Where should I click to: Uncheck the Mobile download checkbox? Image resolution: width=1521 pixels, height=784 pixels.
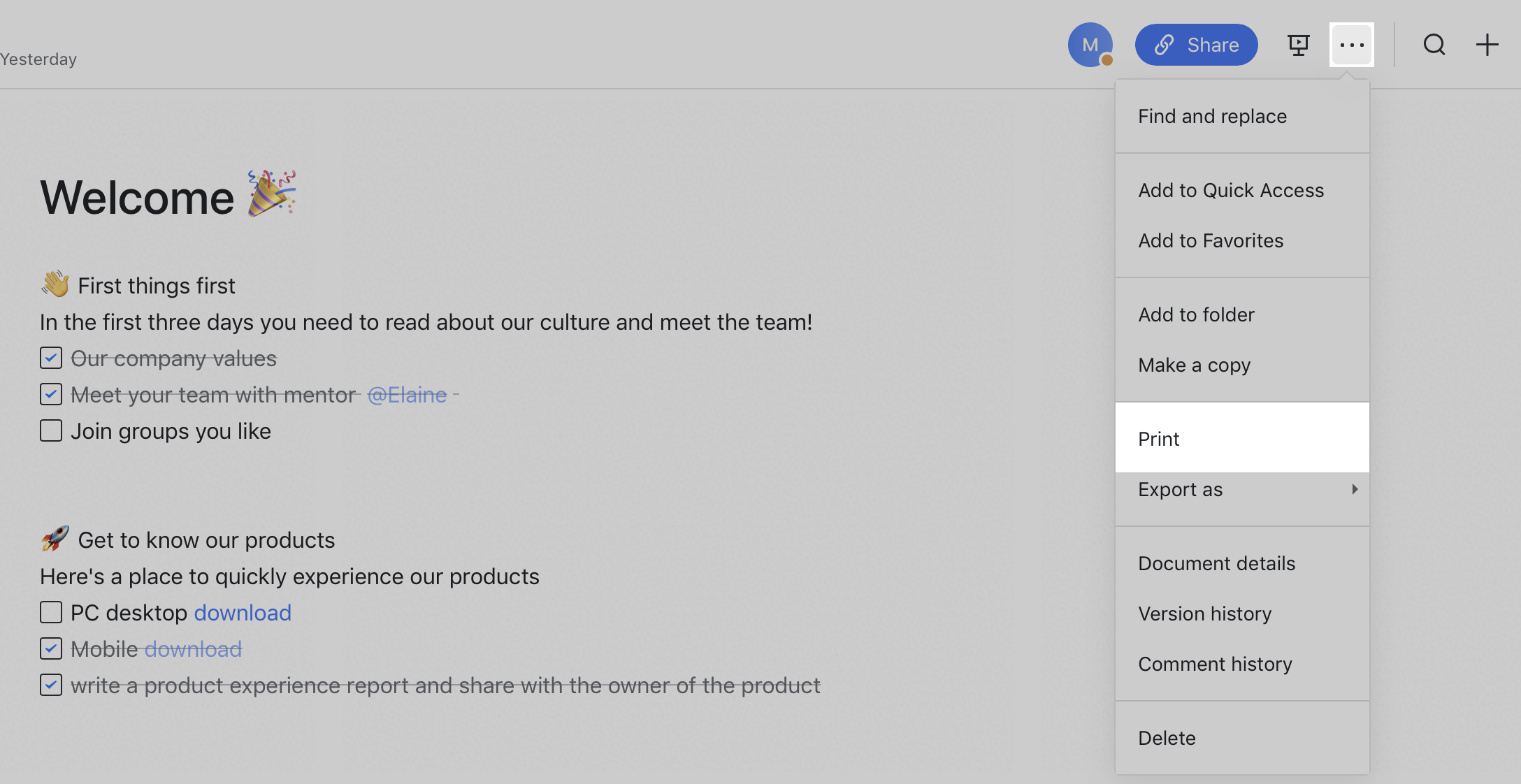[51, 648]
